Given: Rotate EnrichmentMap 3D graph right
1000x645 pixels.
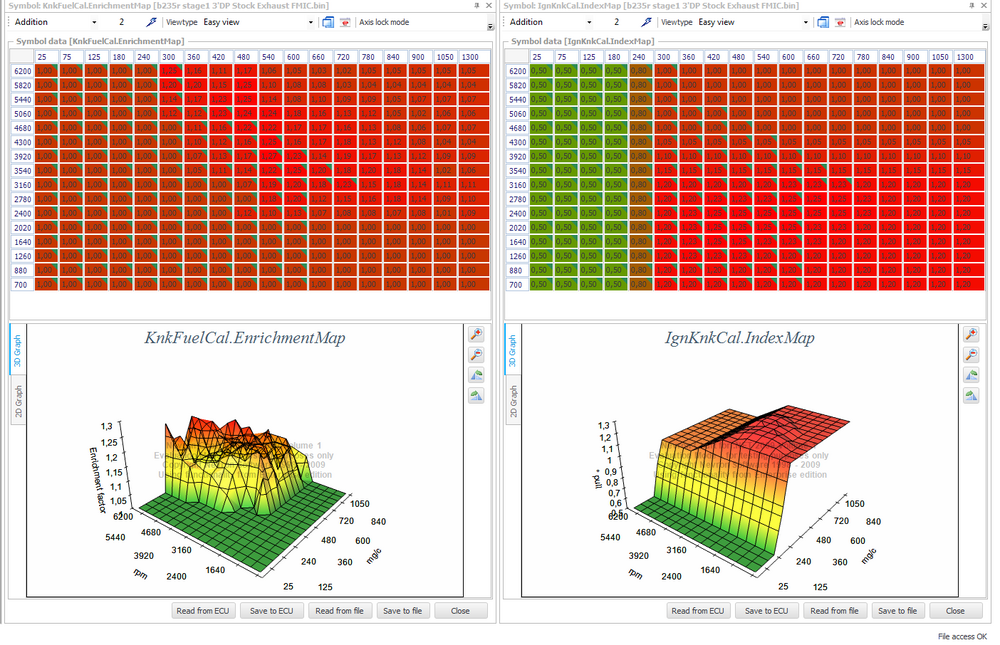Looking at the screenshot, I should coord(476,396).
